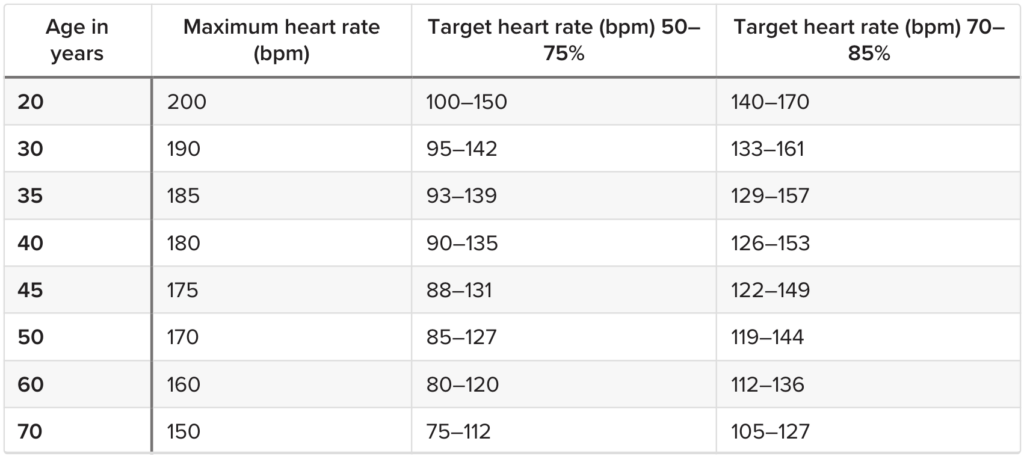Click the maximum heart rate value 200
Image resolution: width=1024 pixels, height=456 pixels.
coord(185,101)
